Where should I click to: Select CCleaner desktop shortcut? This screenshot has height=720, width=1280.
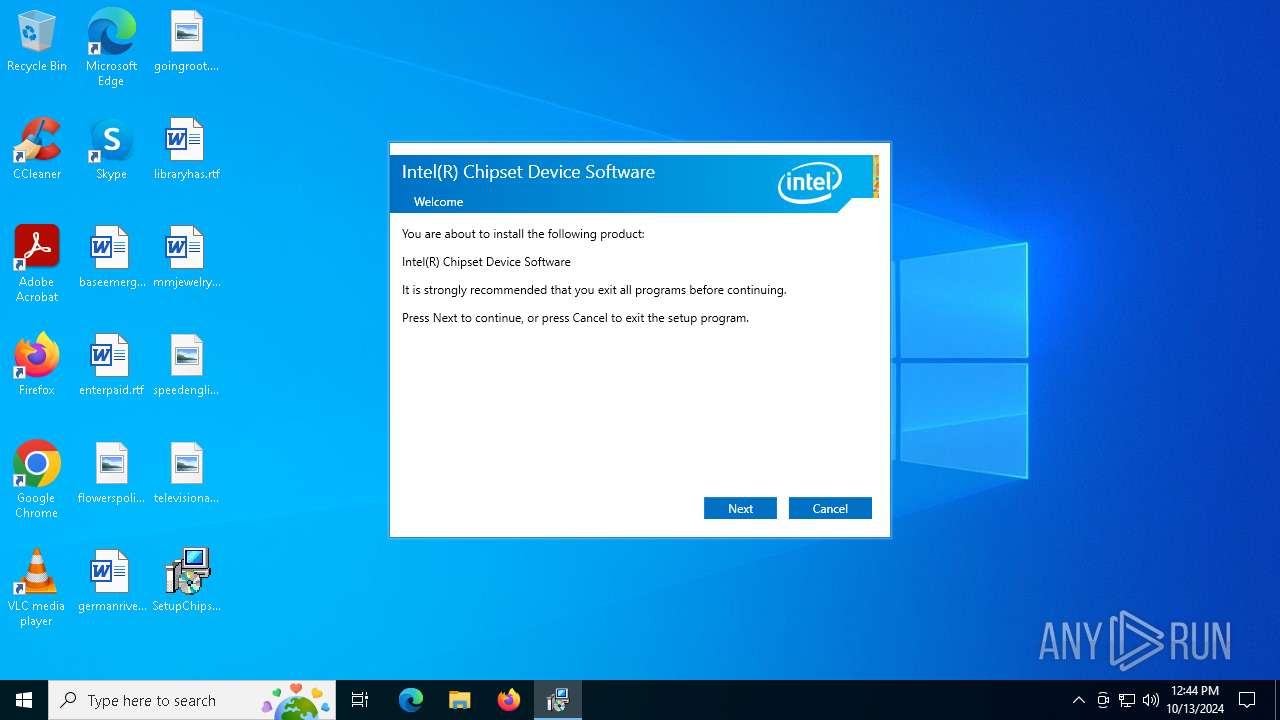[x=37, y=150]
